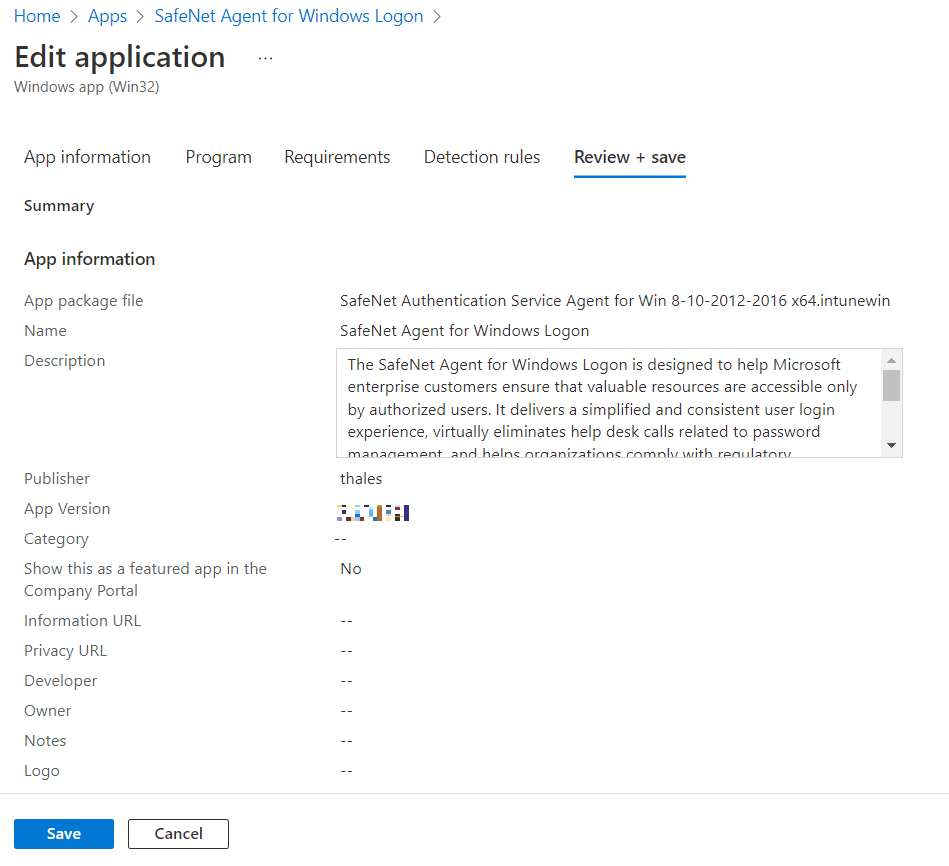The width and height of the screenshot is (949, 866).
Task: Switch to Program tab
Action: [x=218, y=157]
